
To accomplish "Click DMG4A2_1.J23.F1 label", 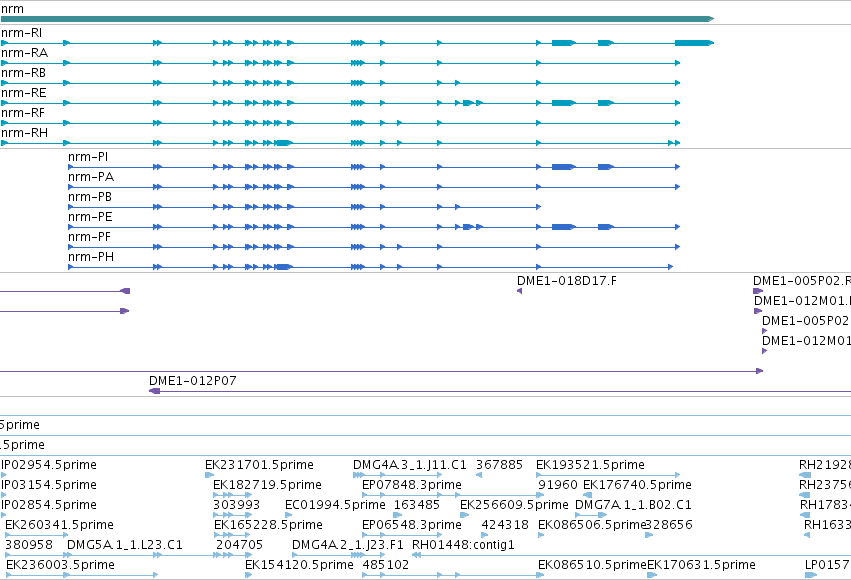I will click(x=348, y=545).
